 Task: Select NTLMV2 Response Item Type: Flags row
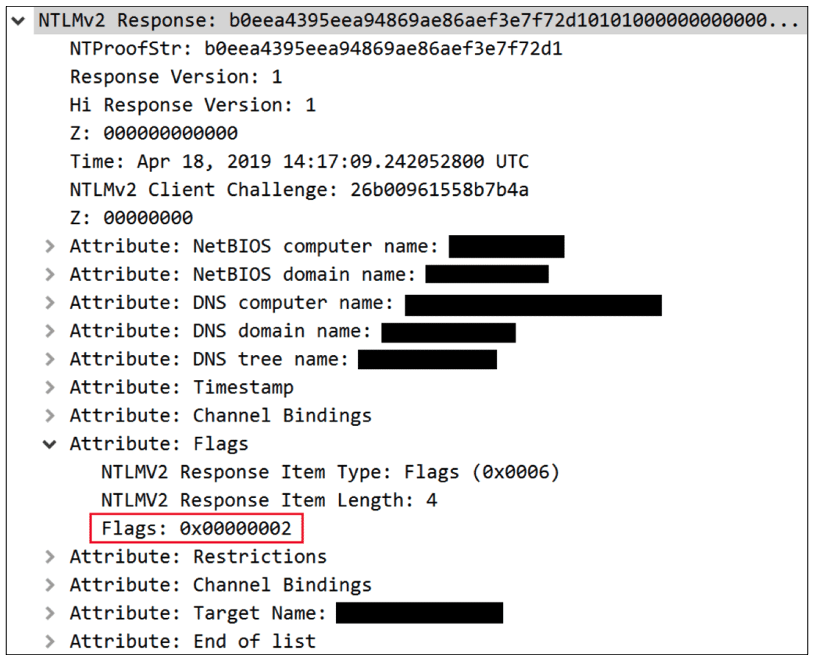click(330, 472)
